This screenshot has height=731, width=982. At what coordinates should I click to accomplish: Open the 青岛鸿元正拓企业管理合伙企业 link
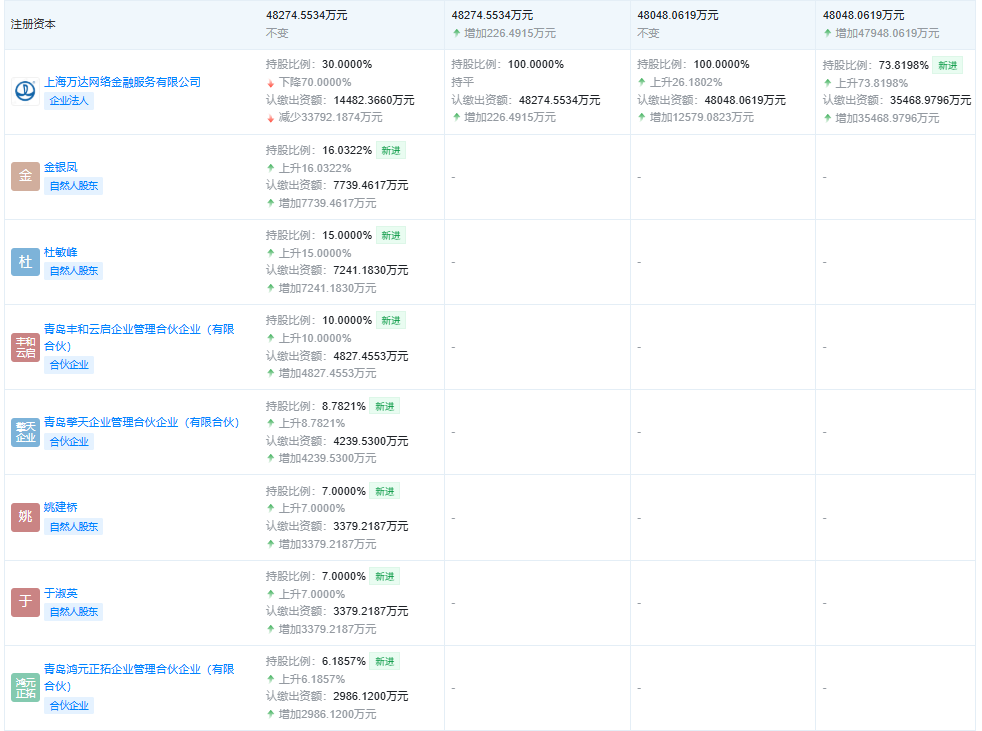coord(139,678)
